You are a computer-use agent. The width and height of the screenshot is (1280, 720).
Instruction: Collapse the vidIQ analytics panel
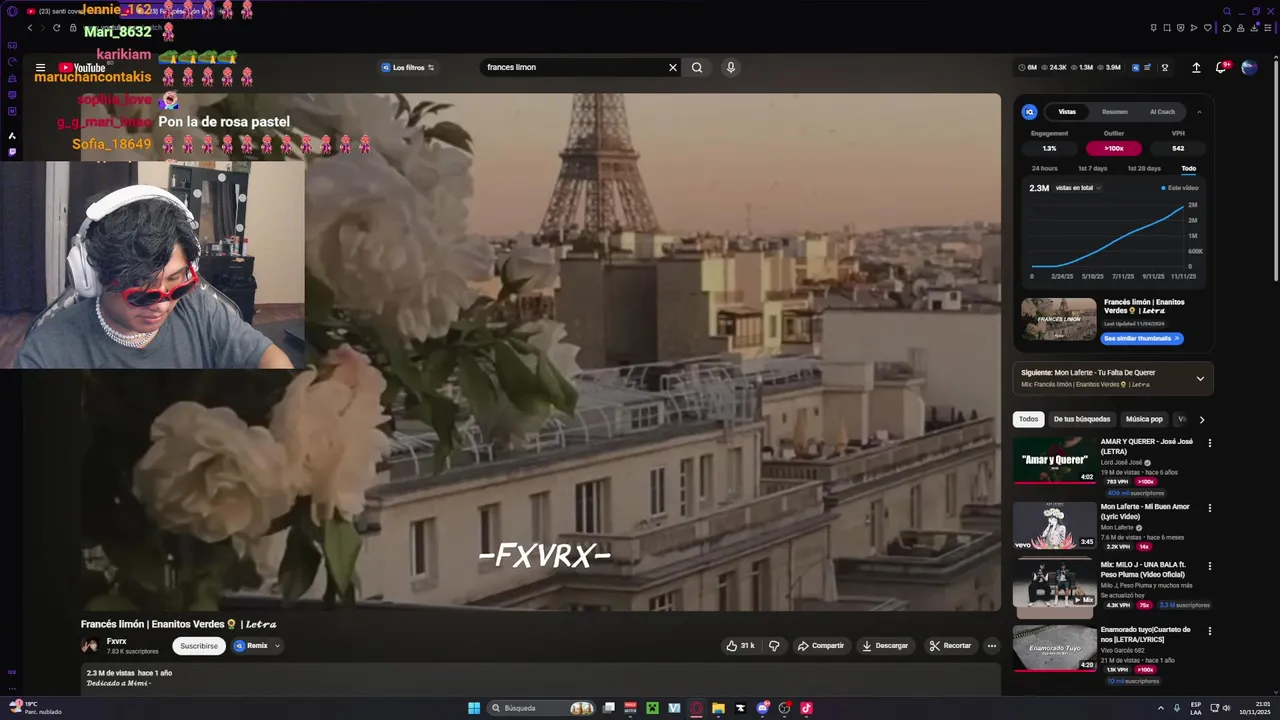click(x=1199, y=112)
